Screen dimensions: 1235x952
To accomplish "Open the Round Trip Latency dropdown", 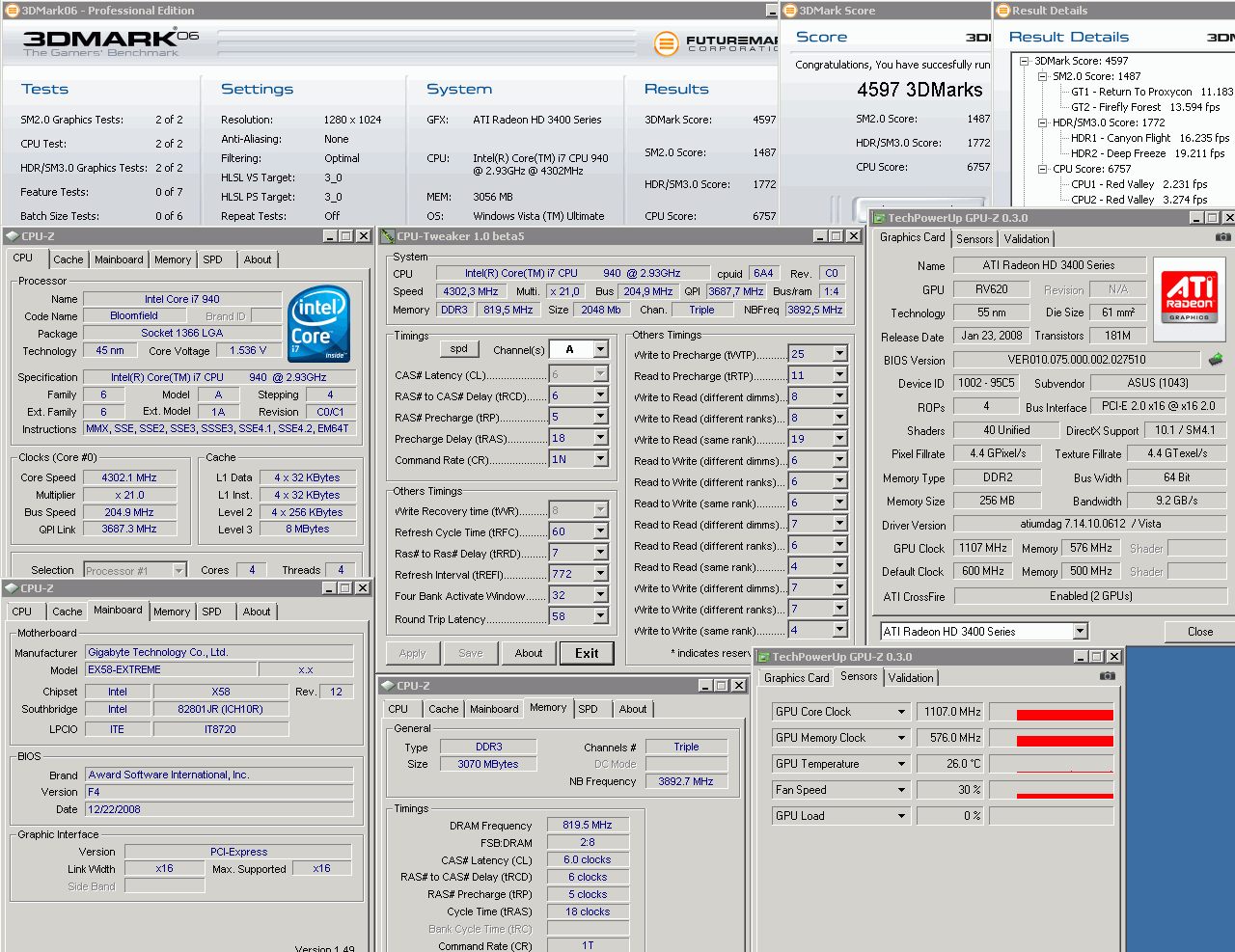I will [x=601, y=616].
